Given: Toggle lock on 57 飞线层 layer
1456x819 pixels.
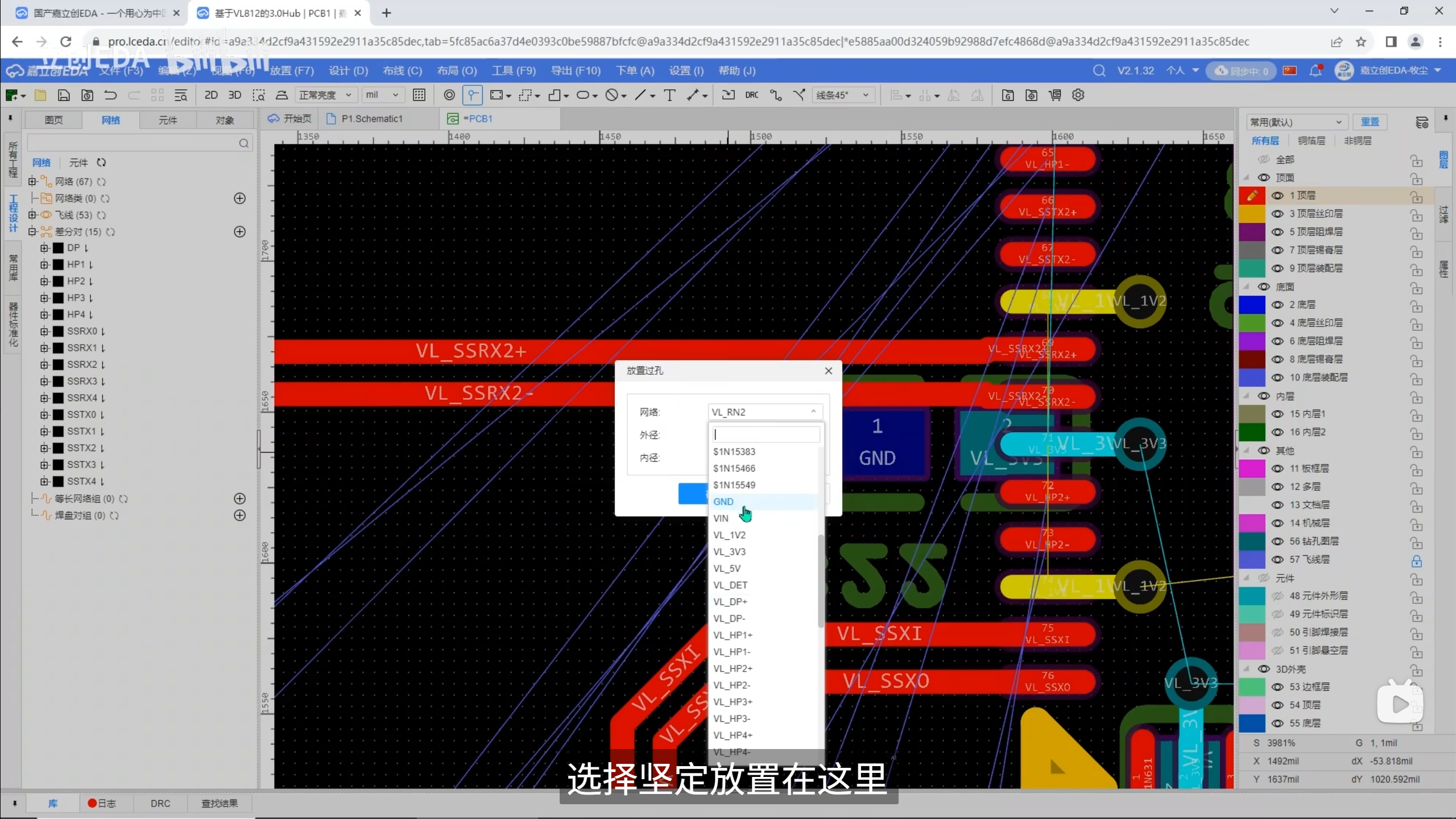Looking at the screenshot, I should (1416, 560).
